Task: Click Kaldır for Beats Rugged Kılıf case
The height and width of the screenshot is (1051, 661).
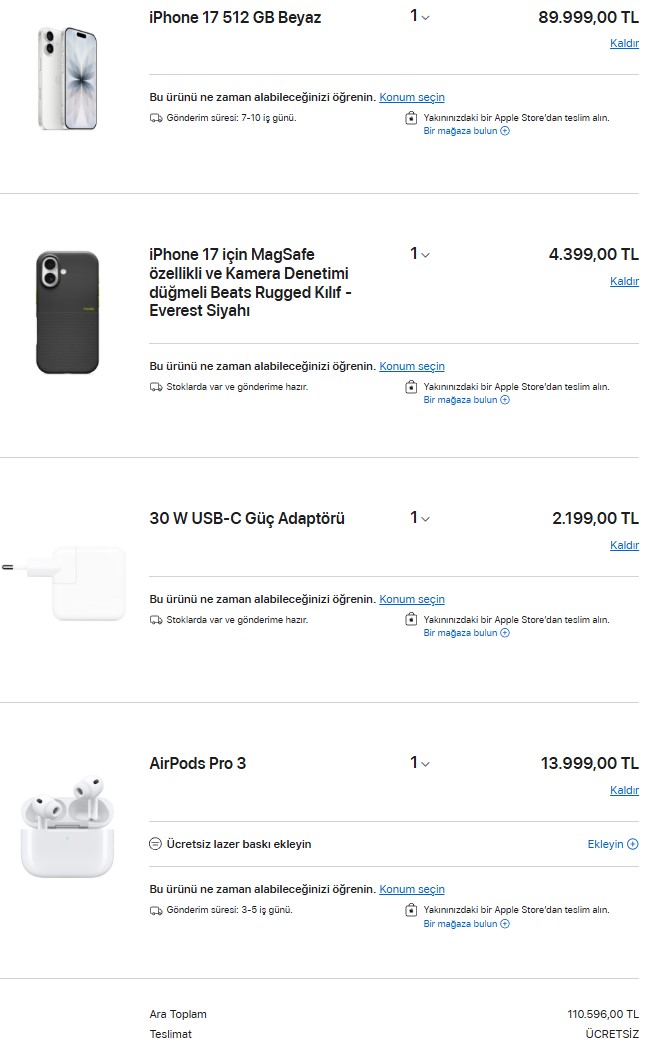Action: [x=624, y=281]
